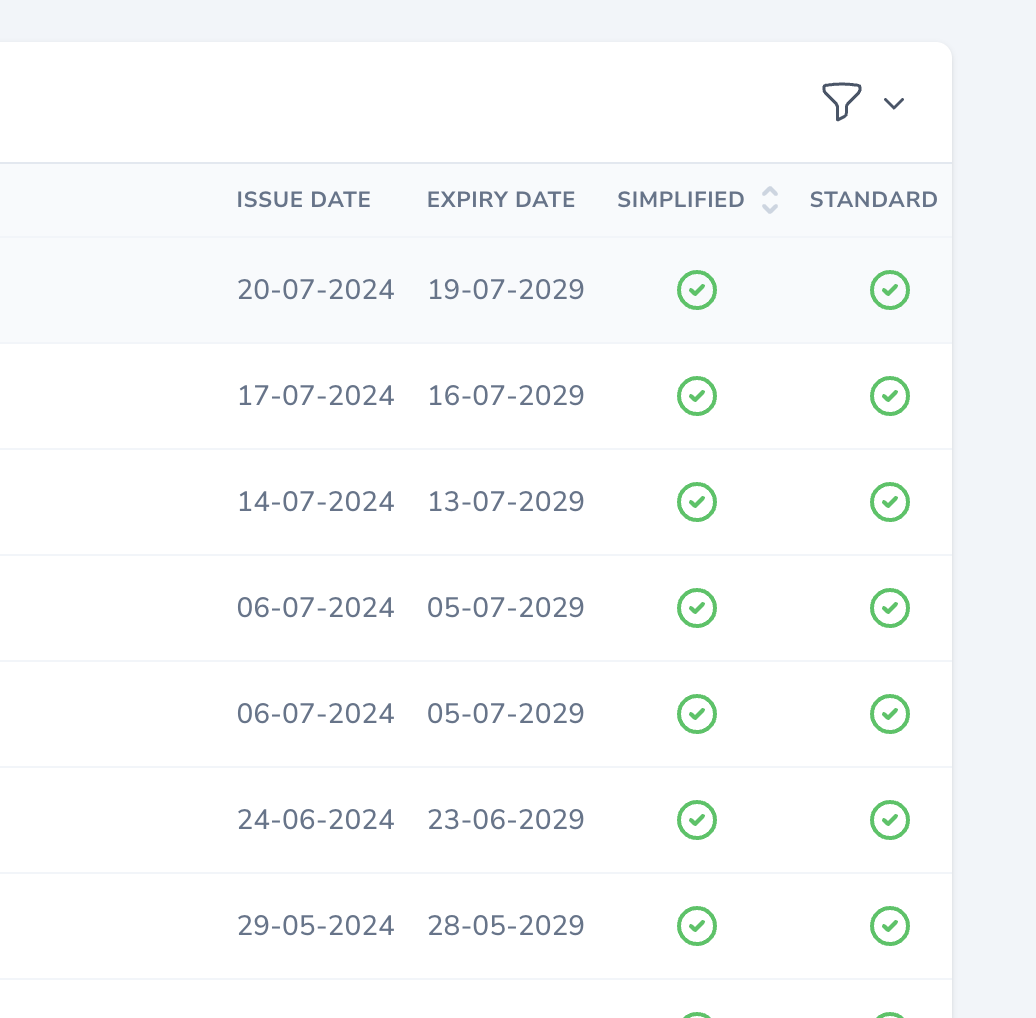This screenshot has width=1036, height=1018.
Task: Click Standard status icon for the 24-06-2024 row
Action: [x=889, y=820]
